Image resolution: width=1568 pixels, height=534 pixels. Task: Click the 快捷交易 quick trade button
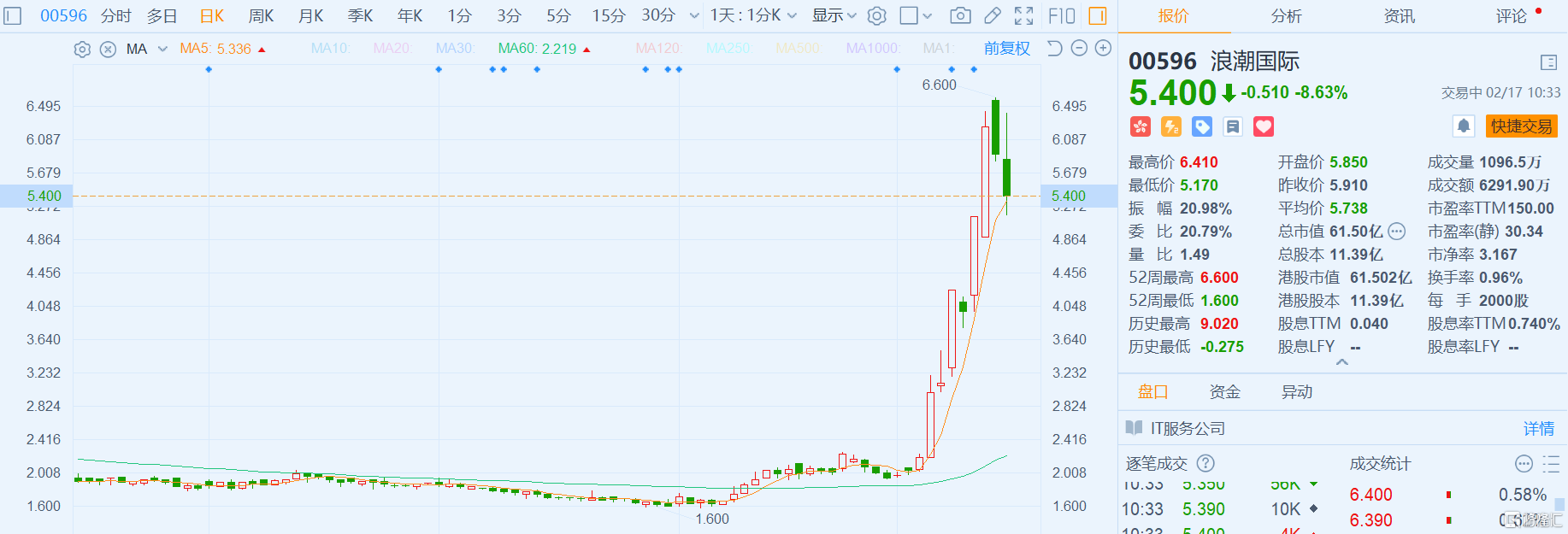coord(1521,126)
